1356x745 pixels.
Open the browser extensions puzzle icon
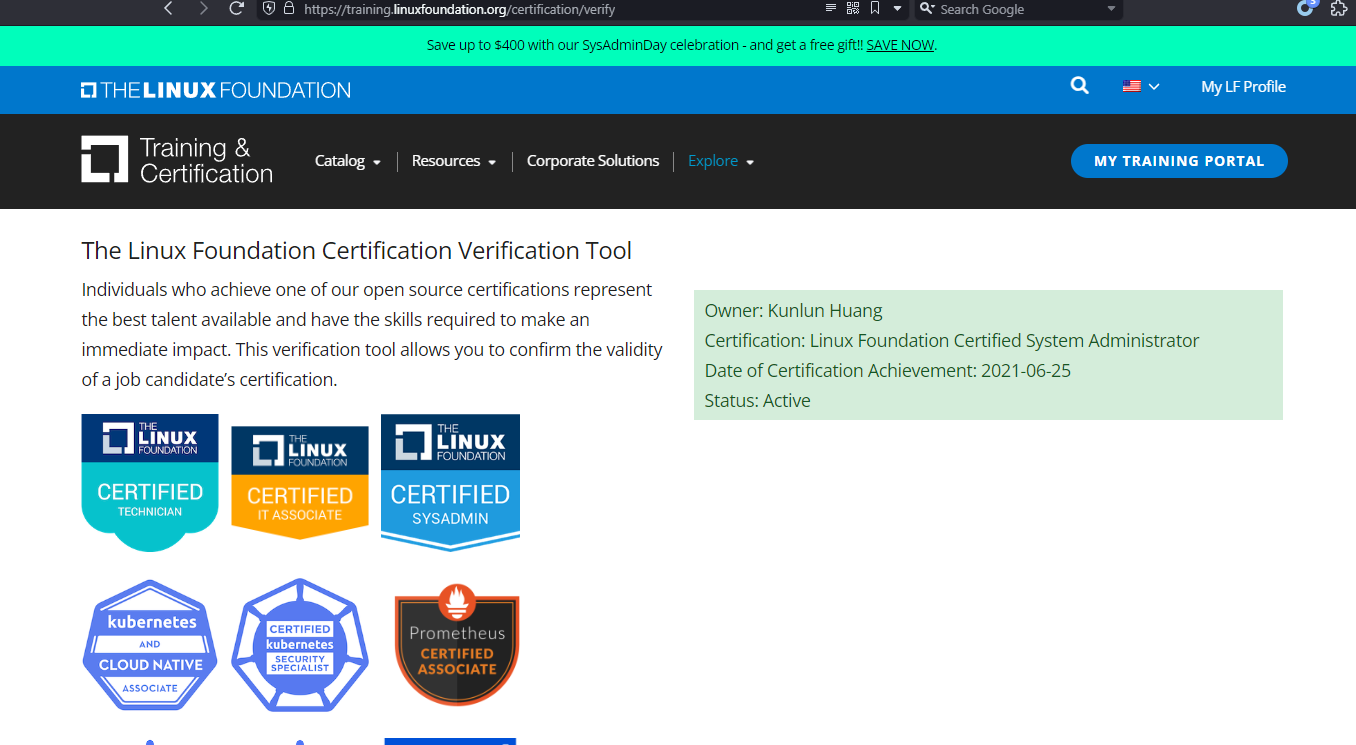tap(1339, 9)
